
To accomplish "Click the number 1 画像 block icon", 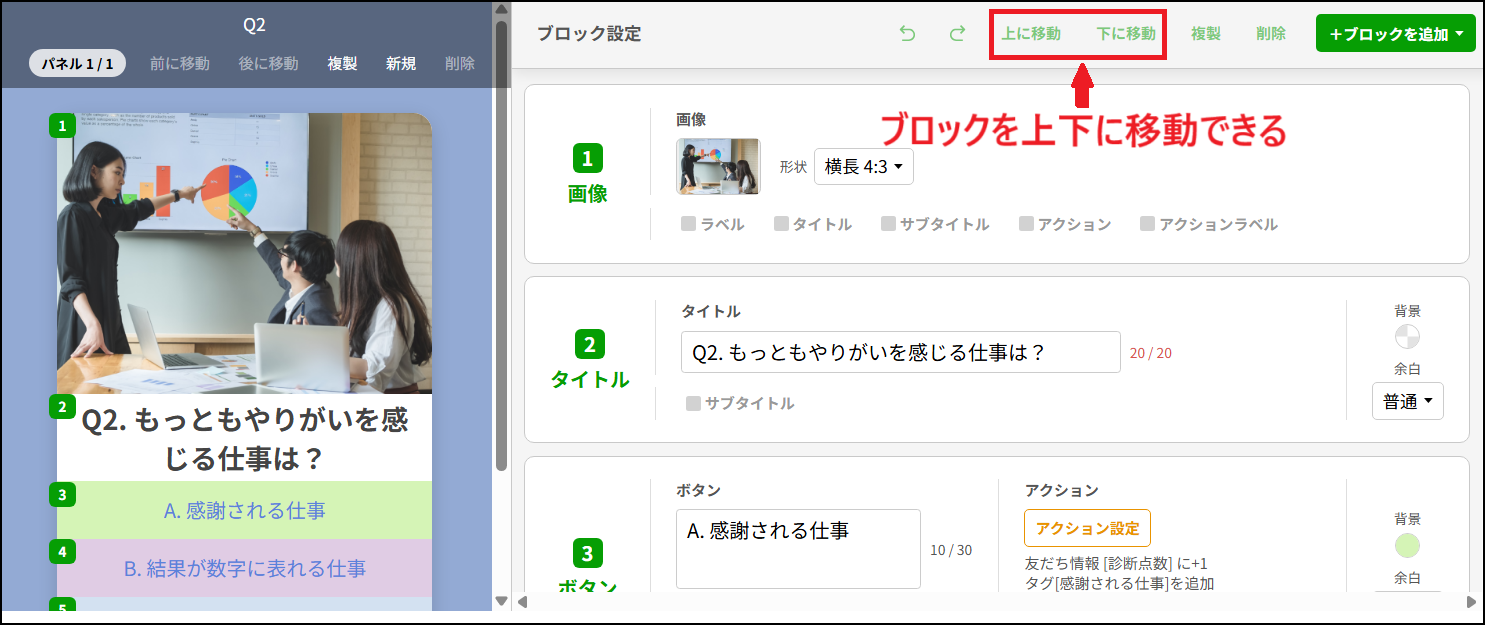I will tap(587, 159).
